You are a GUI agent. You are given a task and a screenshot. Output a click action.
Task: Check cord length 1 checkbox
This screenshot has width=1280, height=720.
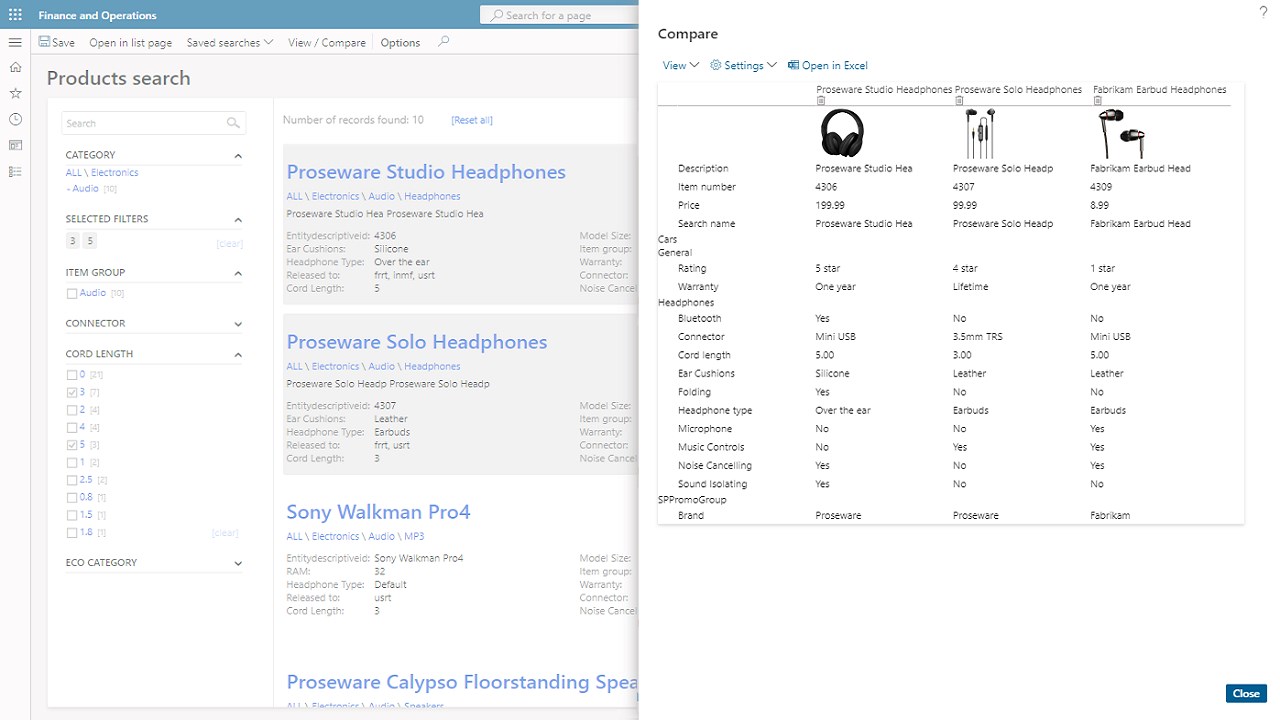(x=72, y=463)
